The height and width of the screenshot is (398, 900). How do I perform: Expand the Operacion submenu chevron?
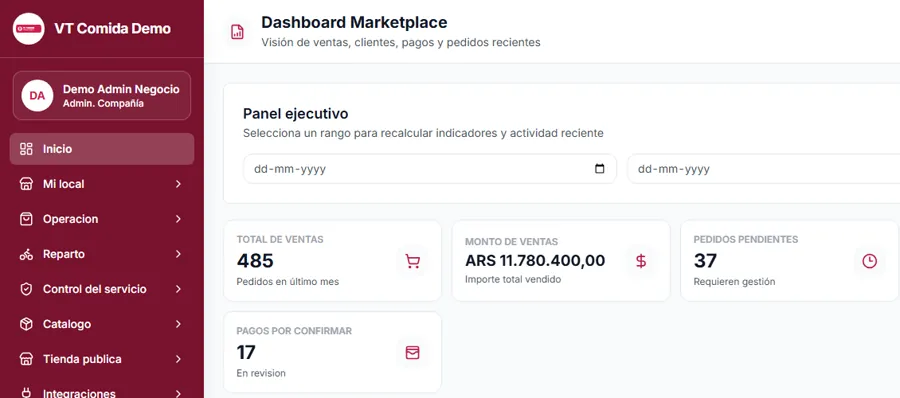coord(178,219)
